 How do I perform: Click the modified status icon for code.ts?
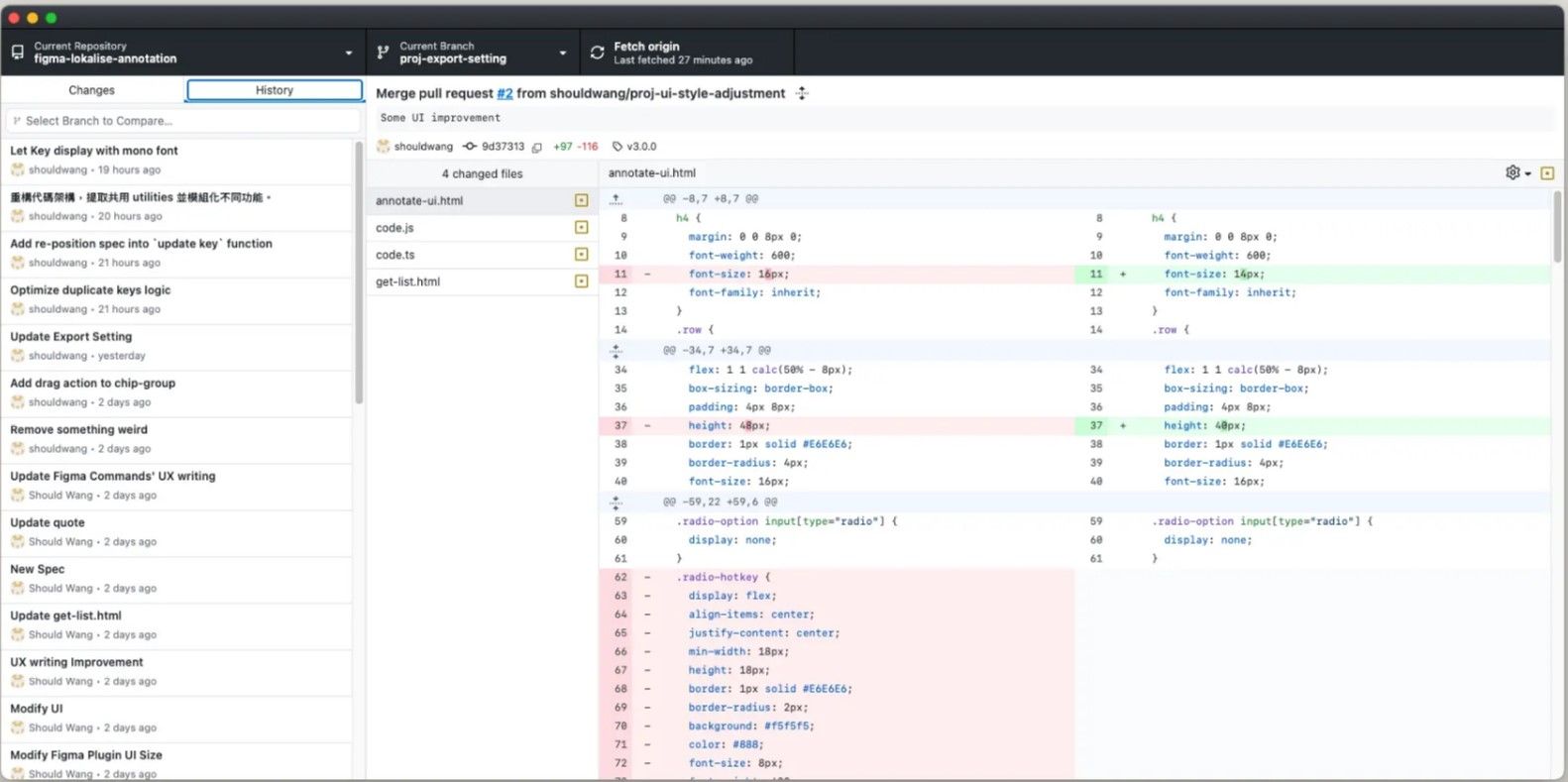pos(582,255)
